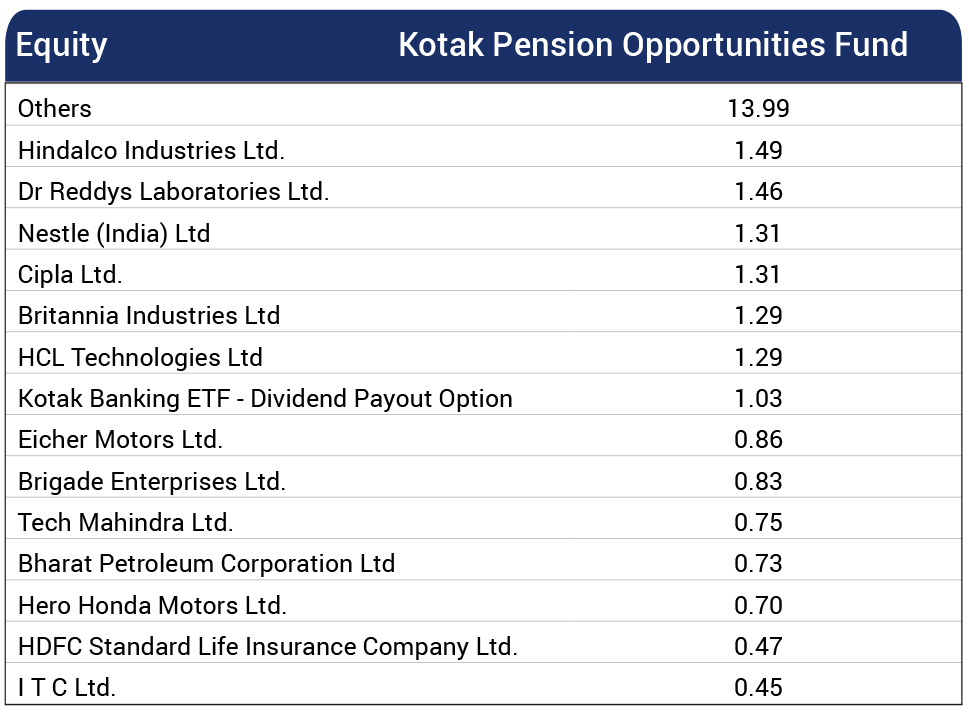969x717 pixels.
Task: Click the Others row label
Action: (x=54, y=109)
